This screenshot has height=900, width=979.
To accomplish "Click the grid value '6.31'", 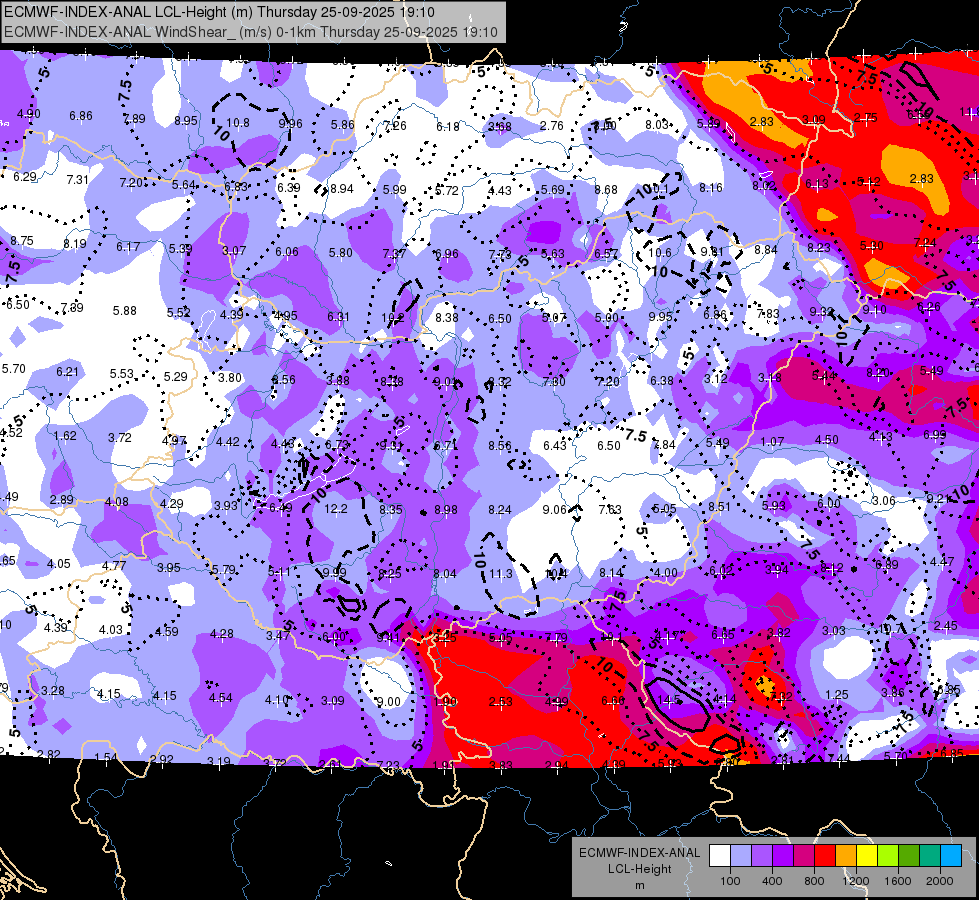I will (x=338, y=317).
